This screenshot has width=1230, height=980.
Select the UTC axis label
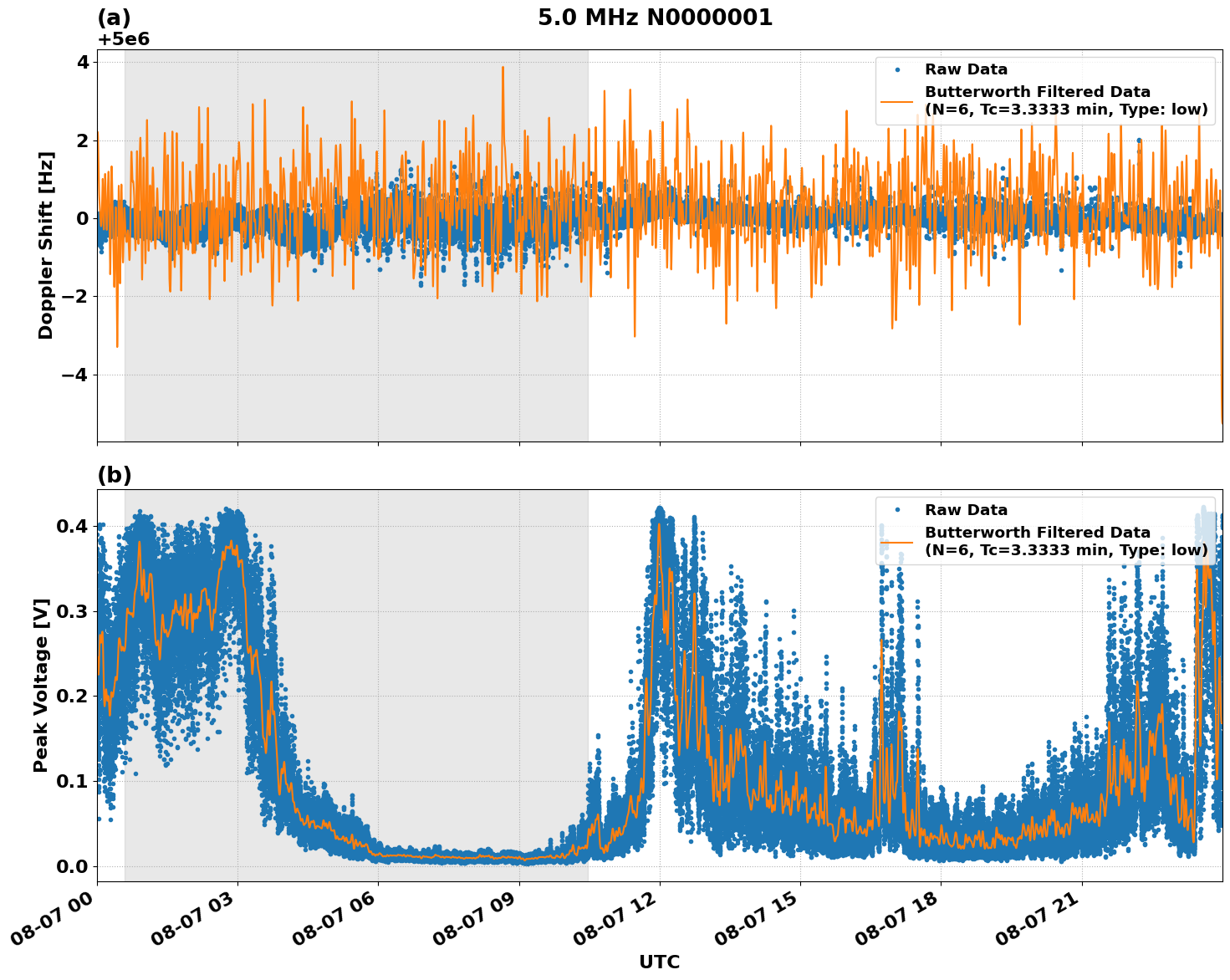coord(660,962)
